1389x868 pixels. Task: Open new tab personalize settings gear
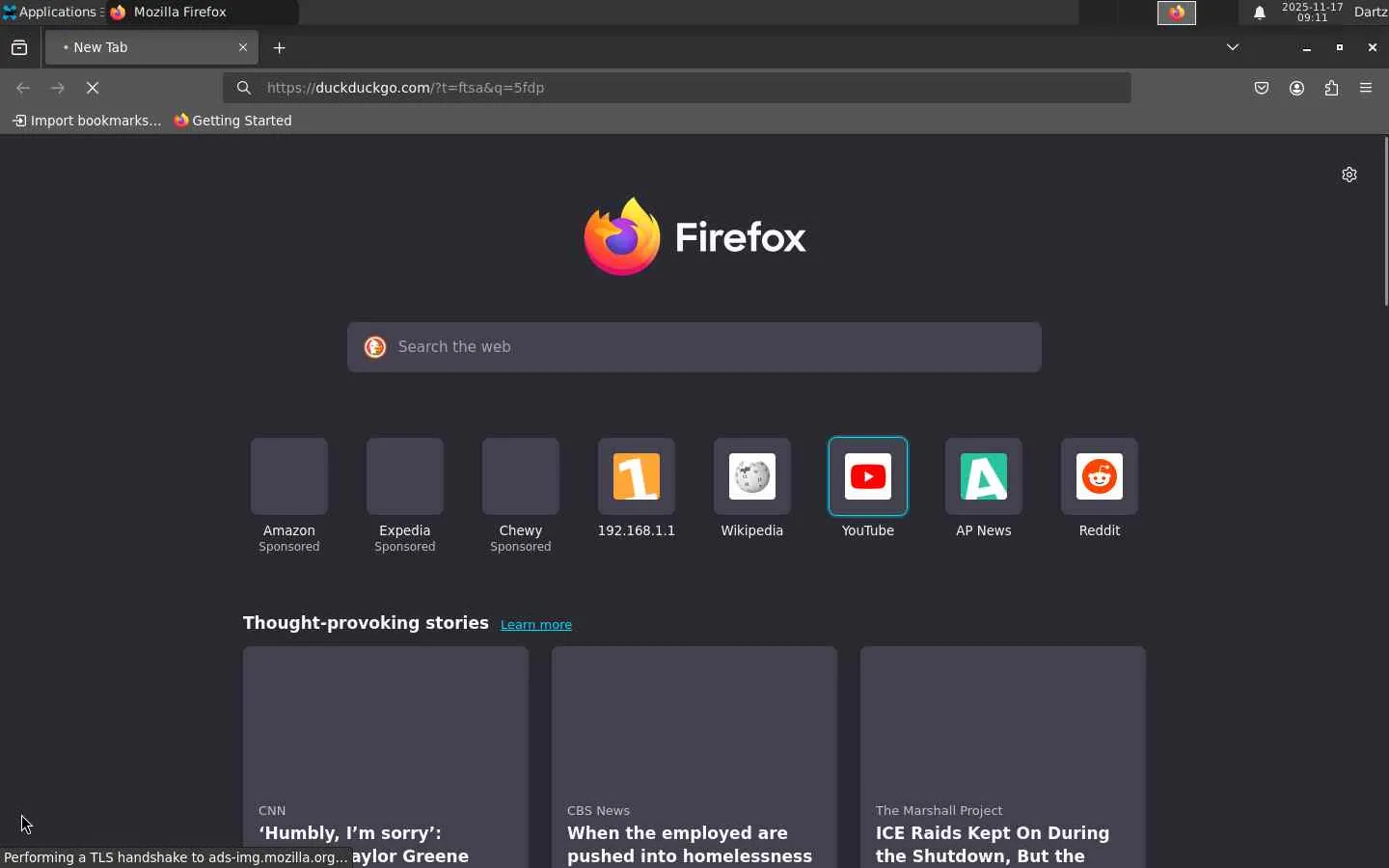point(1350,175)
